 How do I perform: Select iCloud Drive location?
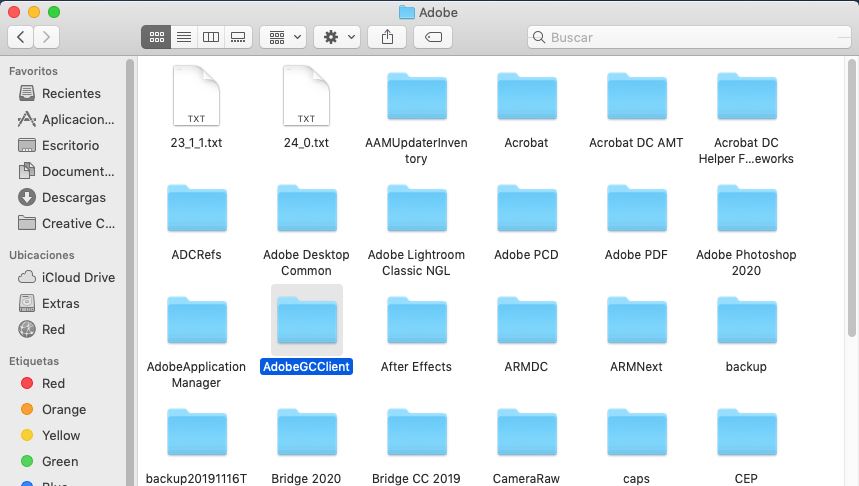pos(77,277)
